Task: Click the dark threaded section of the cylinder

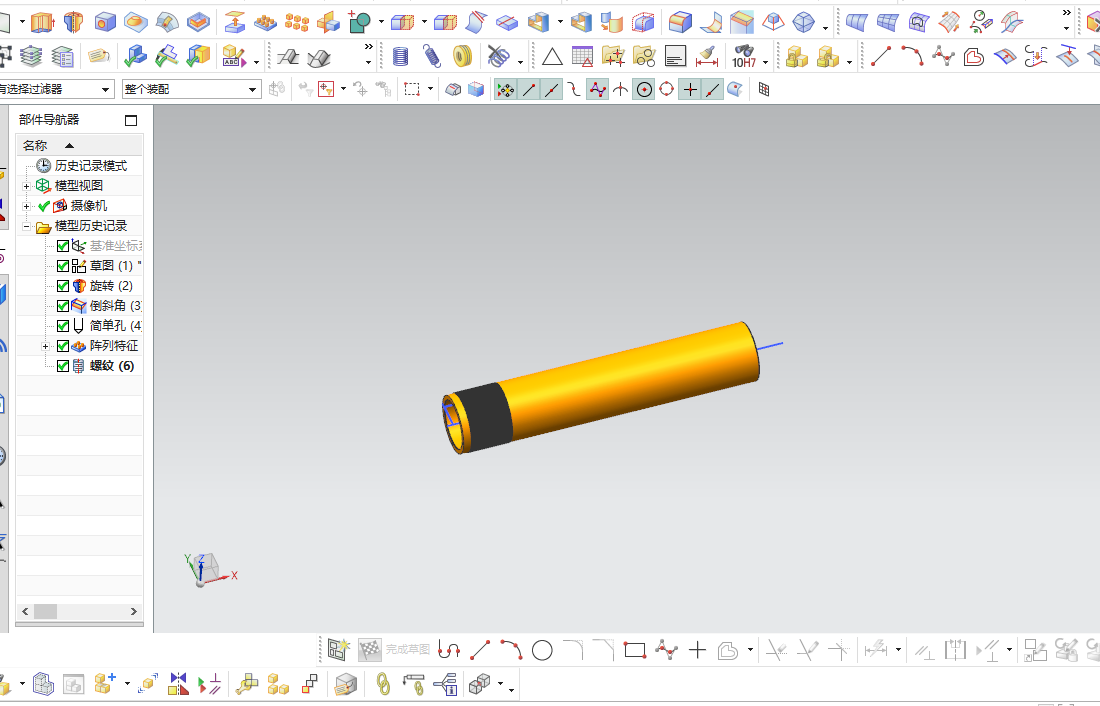Action: coord(485,418)
